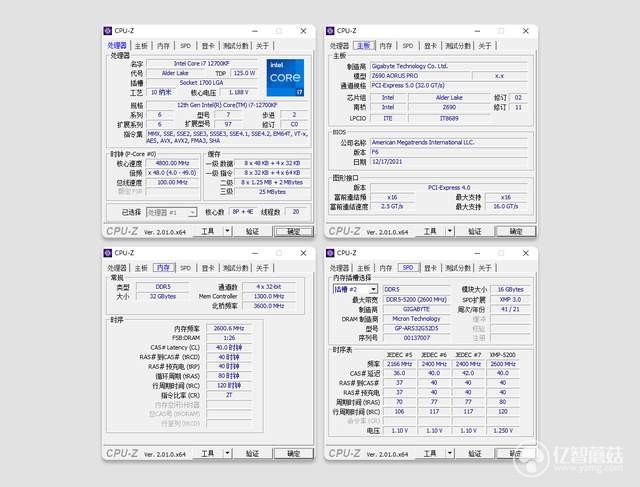
Task: Click level 3 cache value 25 MBytes
Action: (272, 192)
